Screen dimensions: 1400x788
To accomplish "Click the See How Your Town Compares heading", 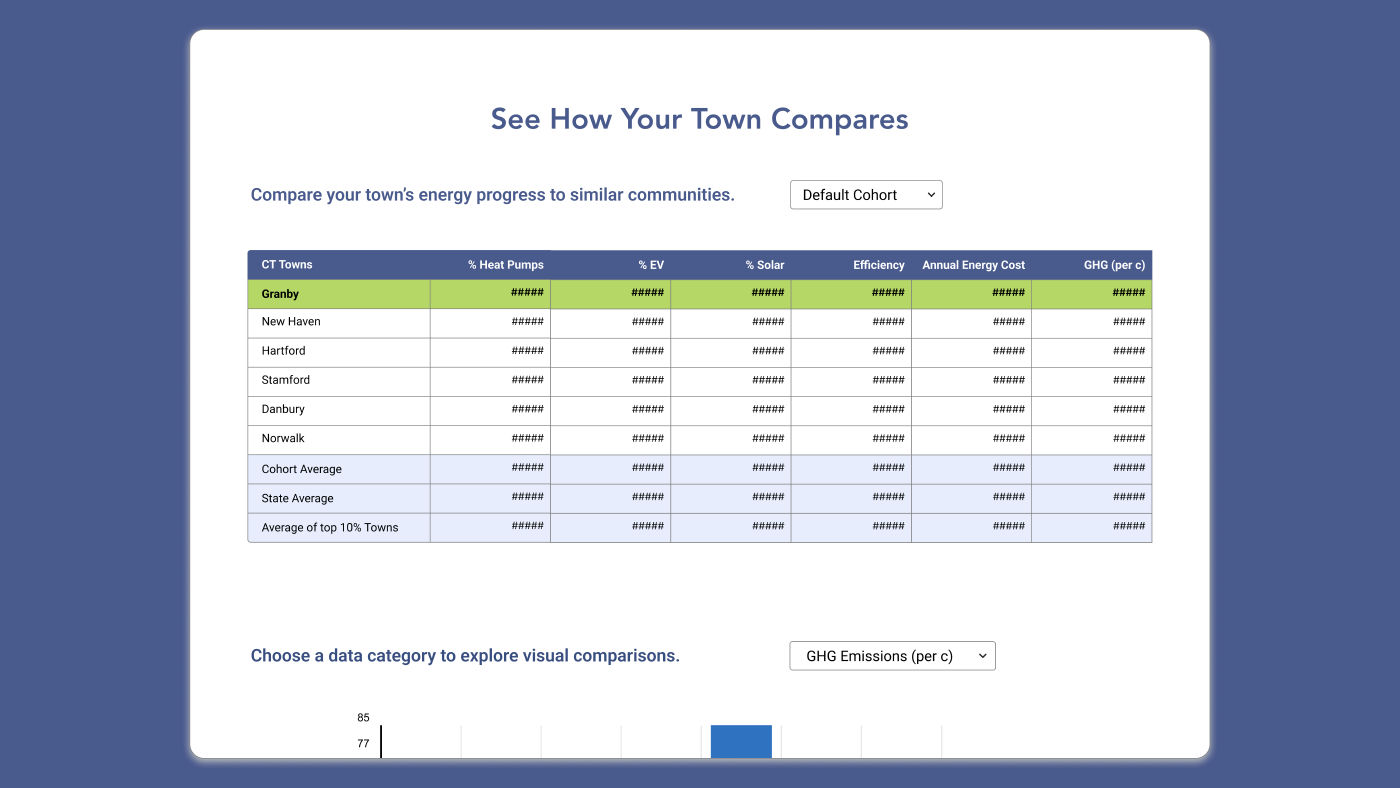I will coord(699,119).
